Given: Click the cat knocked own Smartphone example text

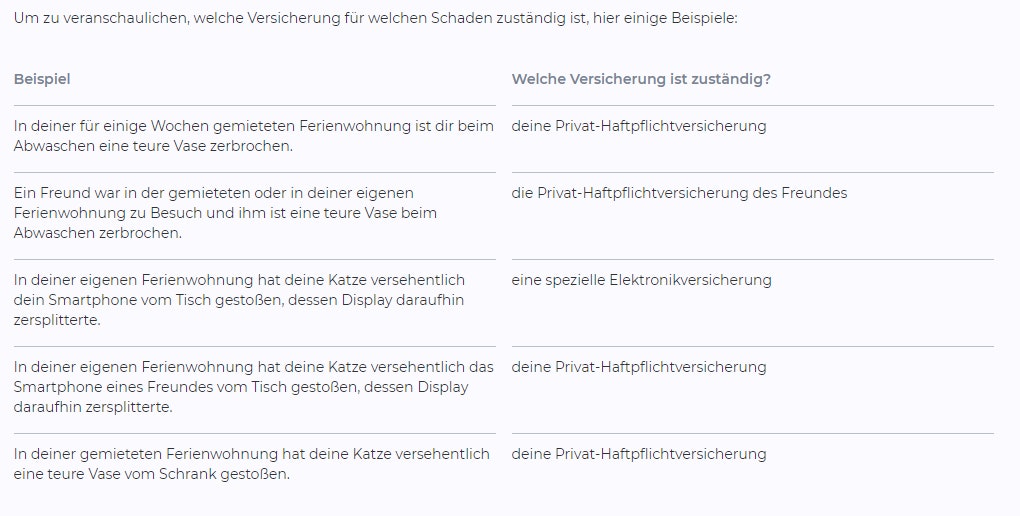Looking at the screenshot, I should pos(239,300).
